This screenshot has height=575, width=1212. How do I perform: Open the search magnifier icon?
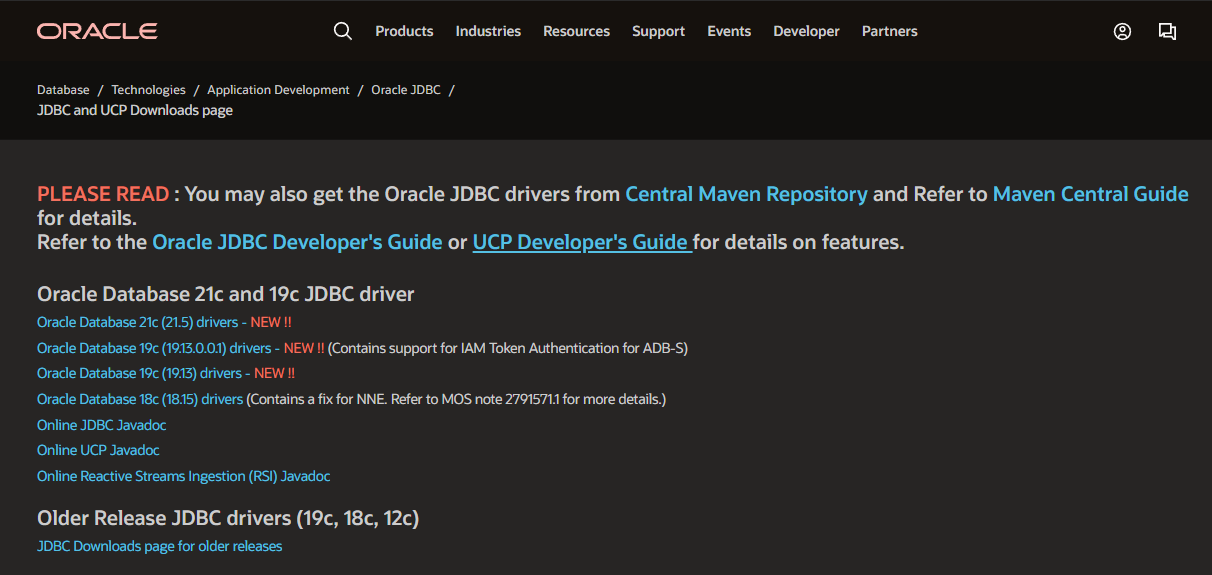[343, 31]
